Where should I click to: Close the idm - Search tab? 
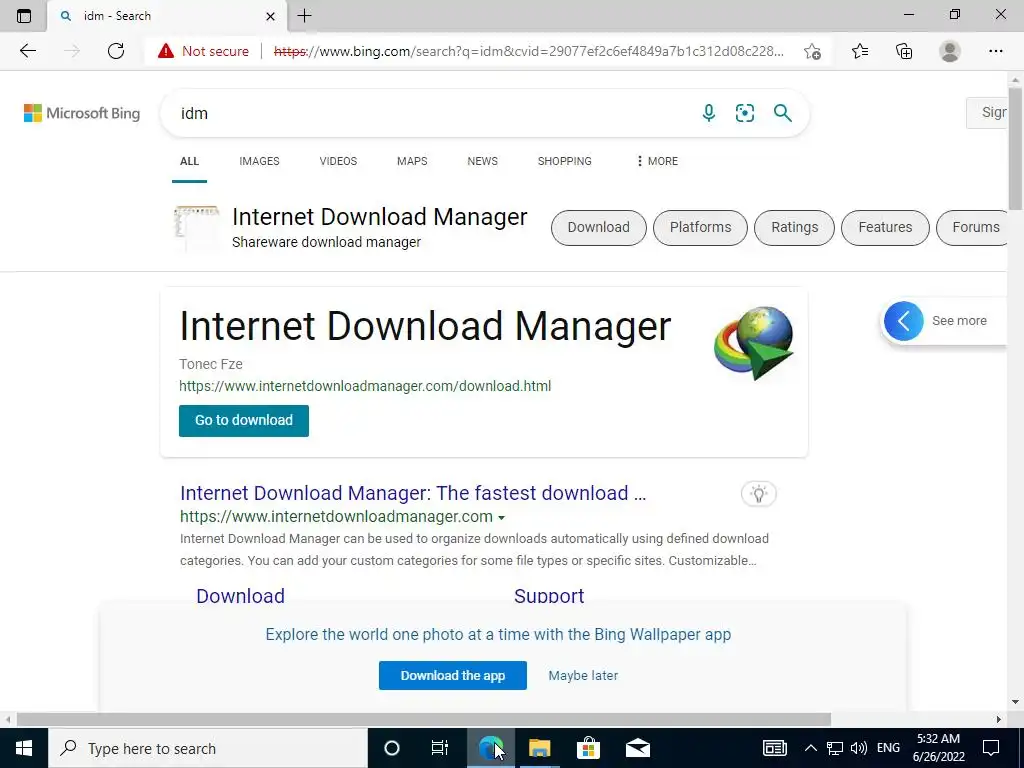(x=270, y=16)
